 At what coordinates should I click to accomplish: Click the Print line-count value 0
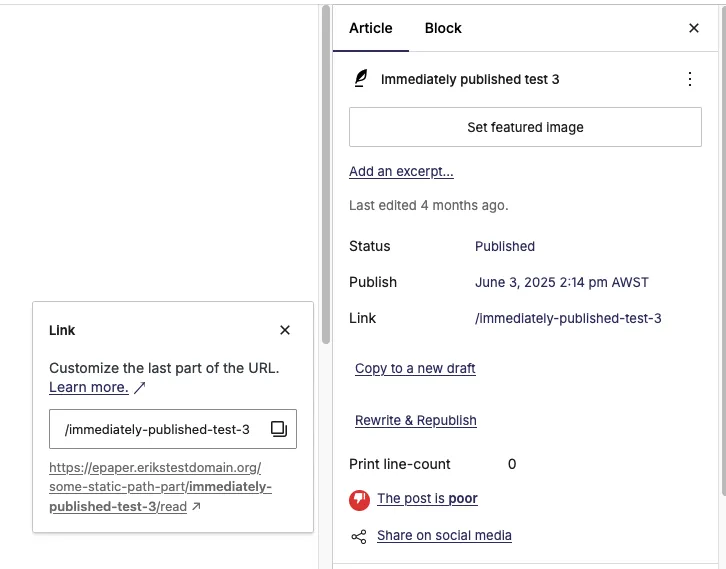click(x=512, y=464)
